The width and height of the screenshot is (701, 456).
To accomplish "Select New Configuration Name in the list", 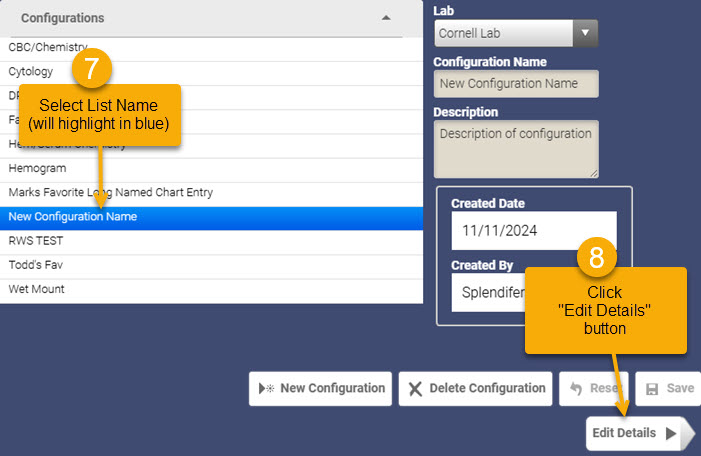I will click(x=211, y=218).
